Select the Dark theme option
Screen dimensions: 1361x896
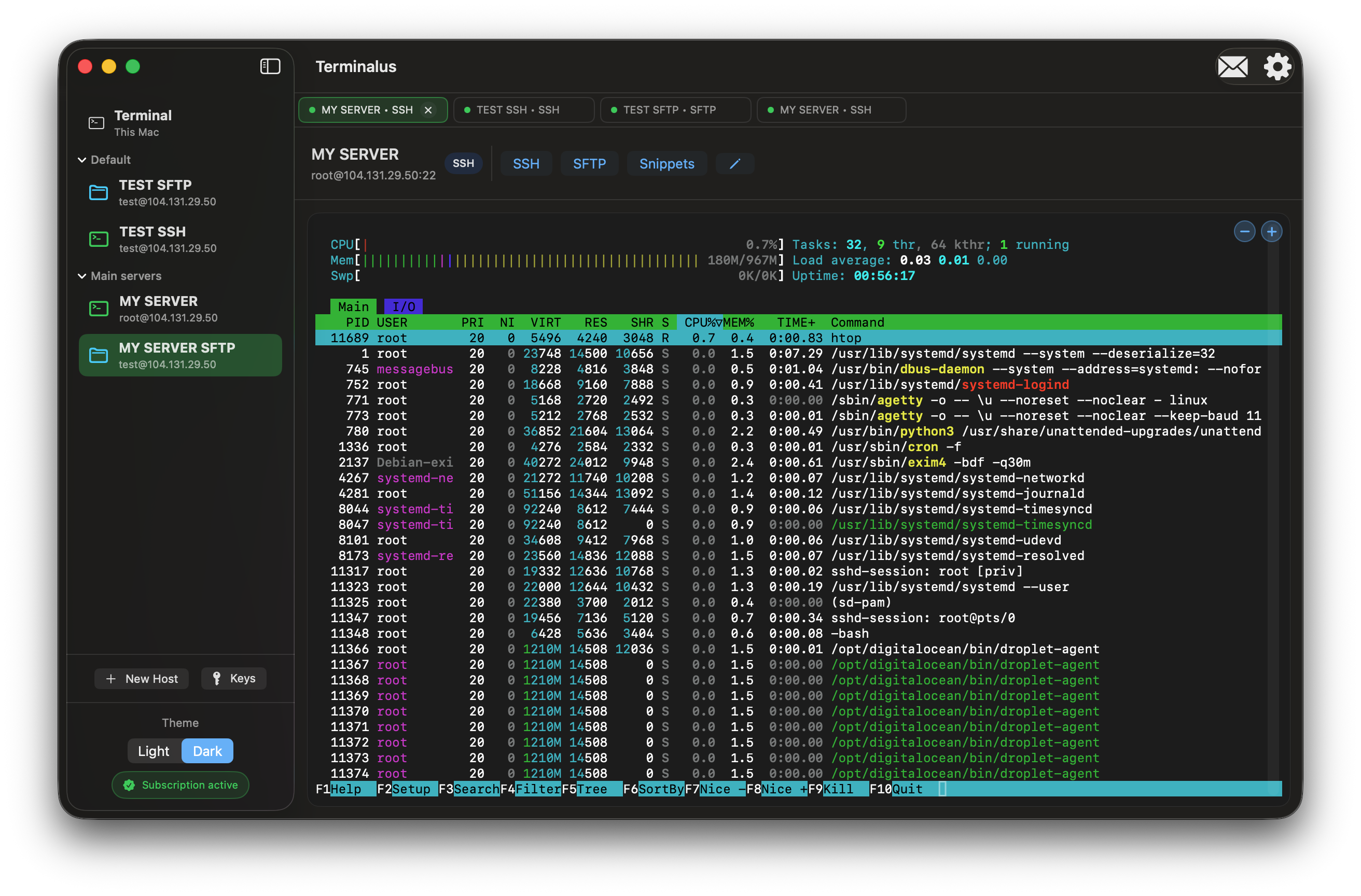[x=207, y=751]
